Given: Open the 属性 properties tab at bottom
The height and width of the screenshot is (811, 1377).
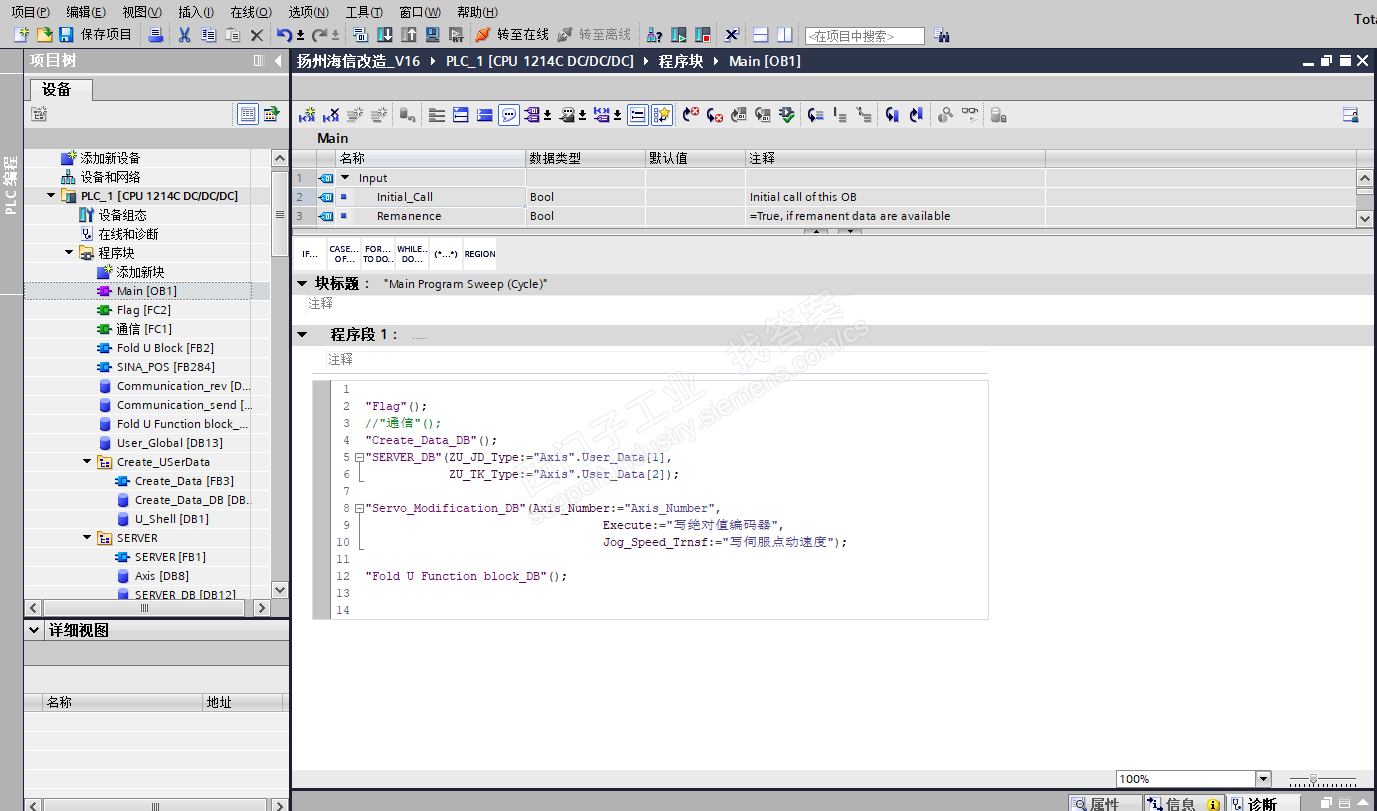Looking at the screenshot, I should tap(1105, 804).
